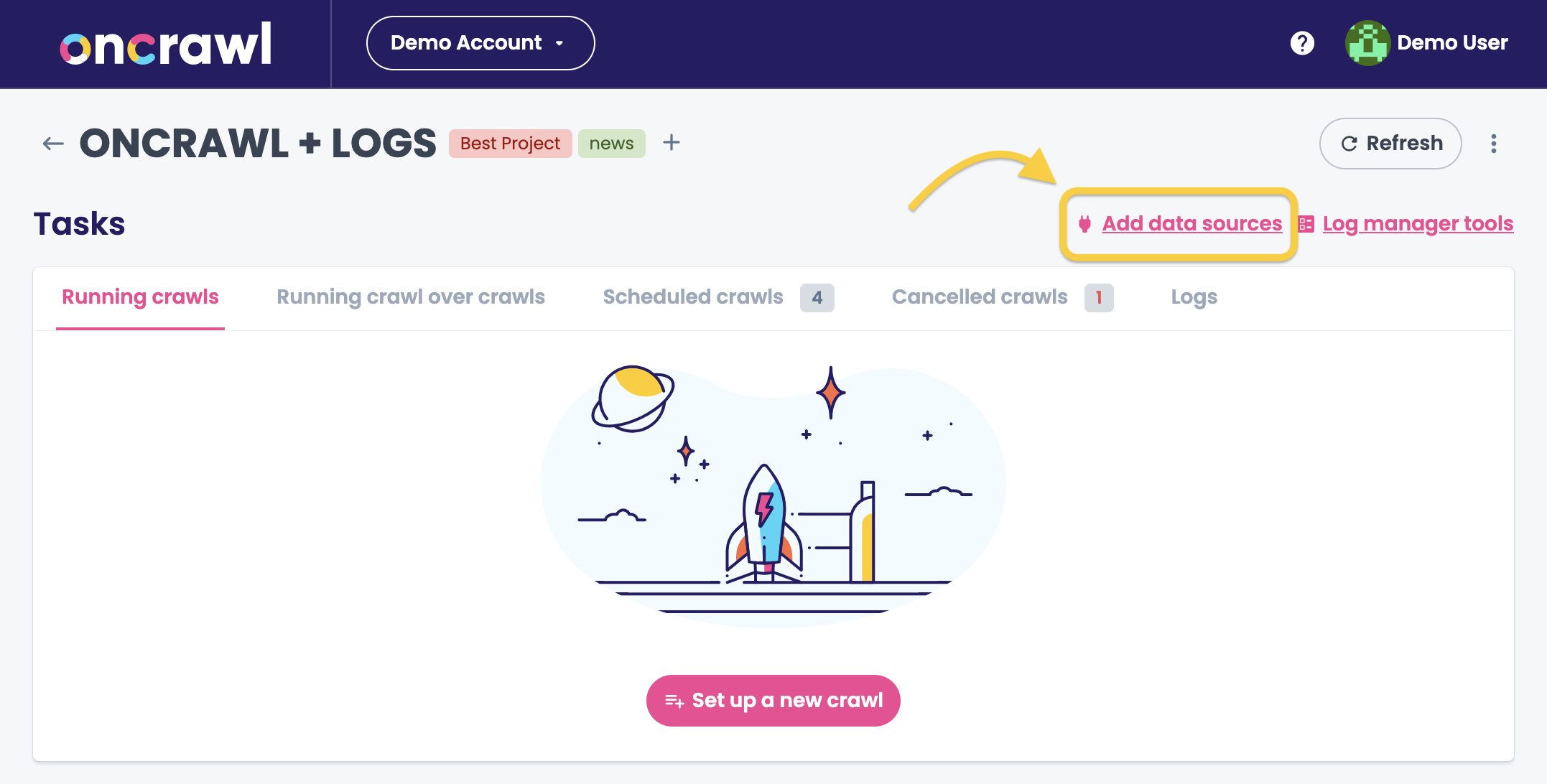Open the Log manager tools link

tap(1418, 224)
